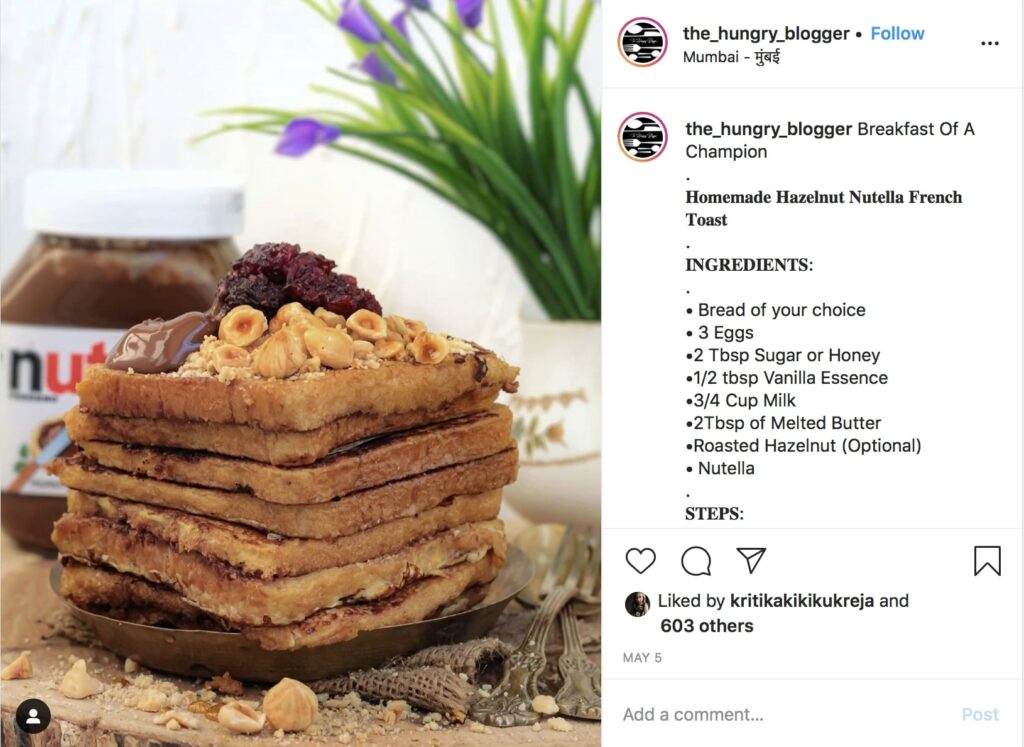Screen dimensions: 1024x747
Task: Click the French toast photo
Action: (300, 374)
